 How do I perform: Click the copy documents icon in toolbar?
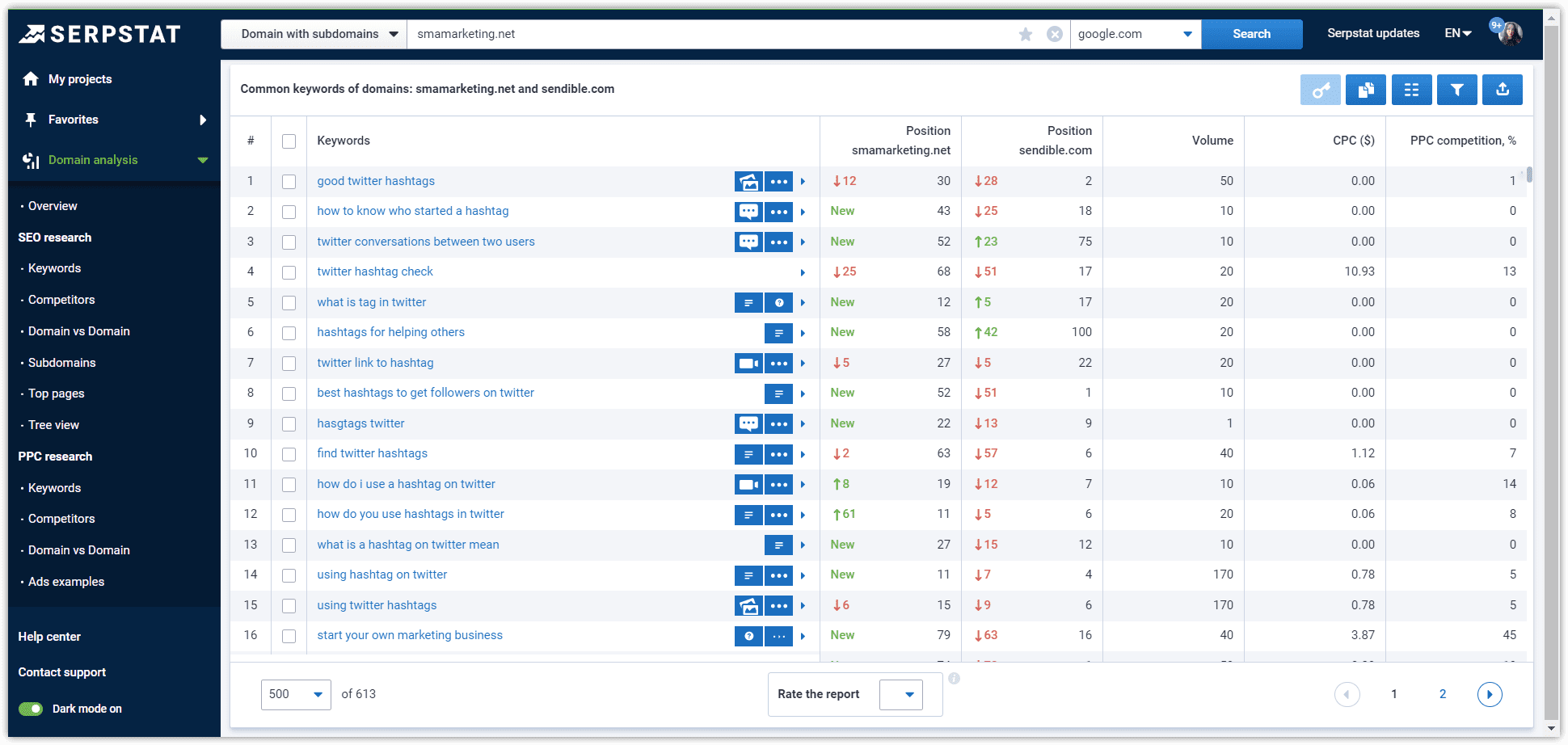pos(1366,90)
